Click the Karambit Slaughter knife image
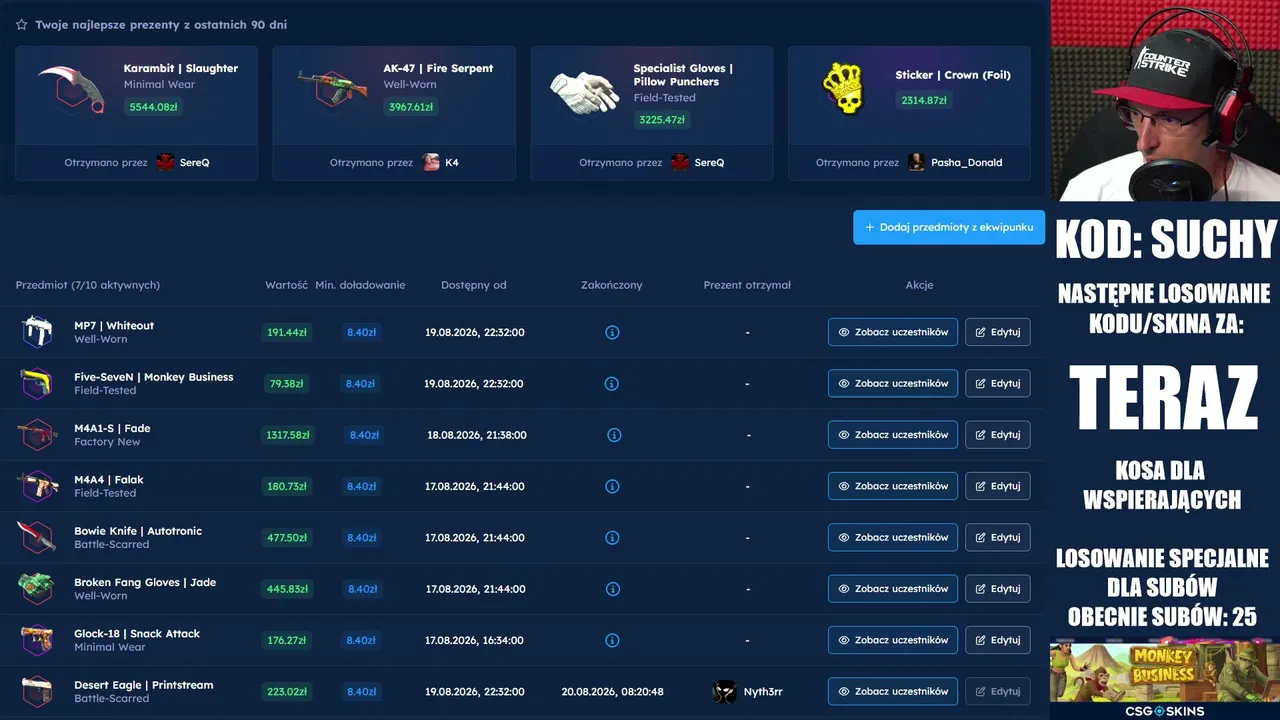The width and height of the screenshot is (1280, 720). click(x=72, y=88)
